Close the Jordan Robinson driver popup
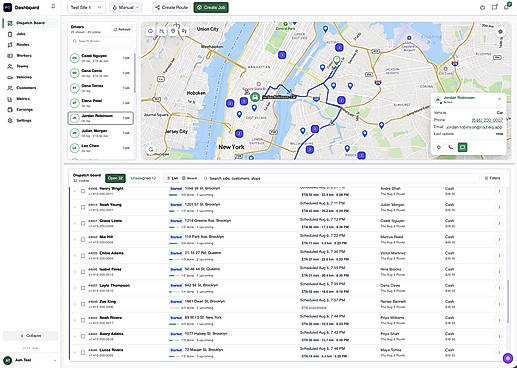Viewport: 517px width, 368px height. [x=499, y=99]
